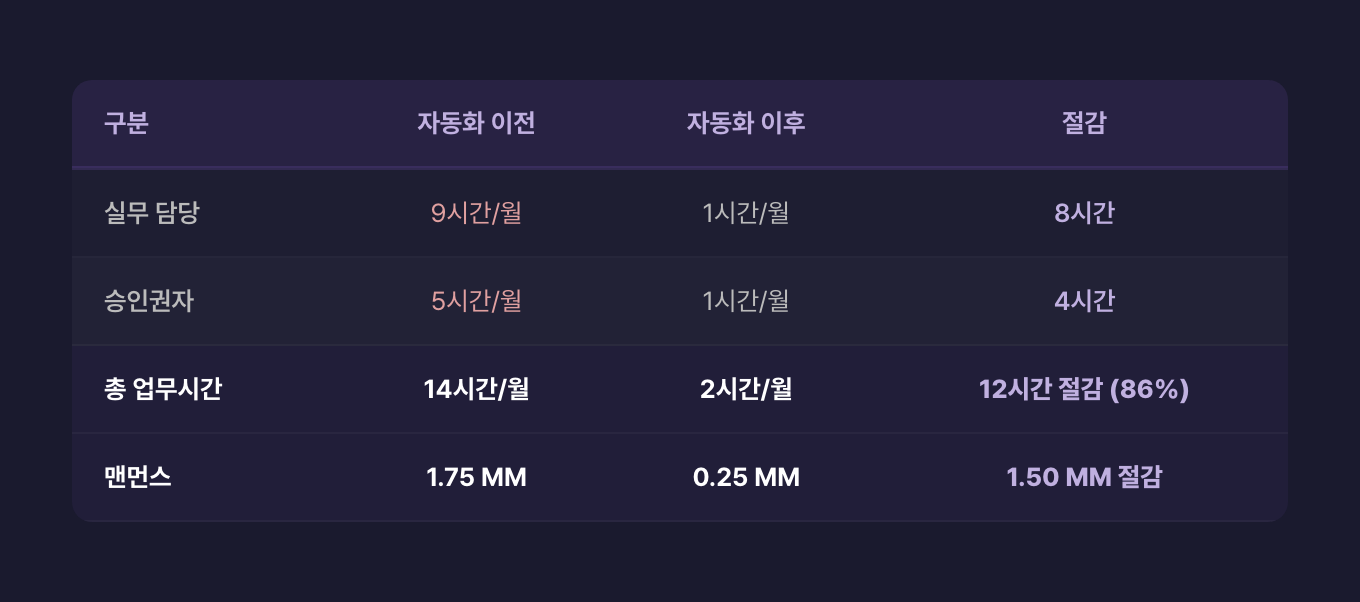Click 1시간/월 in the 실무 담당 row

point(746,213)
